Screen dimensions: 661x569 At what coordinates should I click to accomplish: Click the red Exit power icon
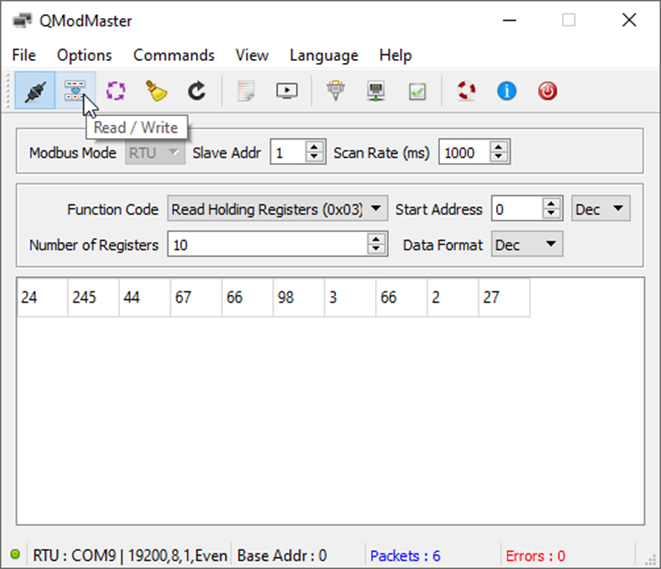coord(548,91)
